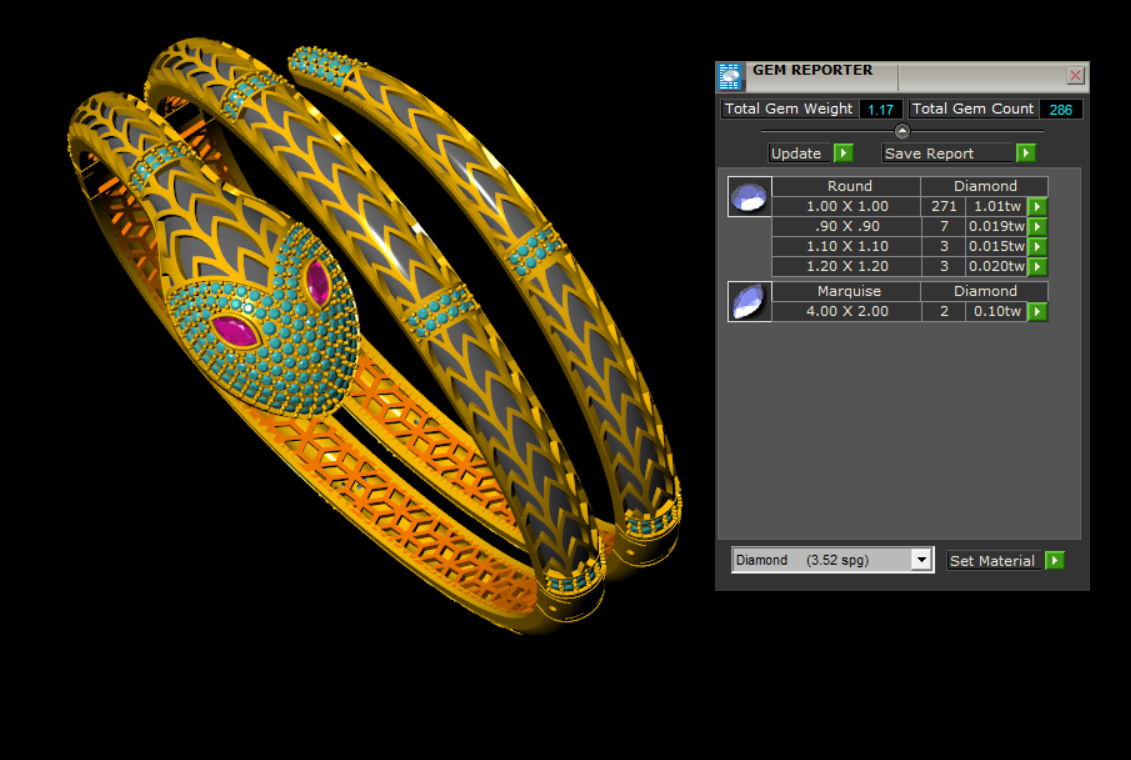Click the Total Gem Weight value field
The width and height of the screenshot is (1131, 760).
coord(880,109)
